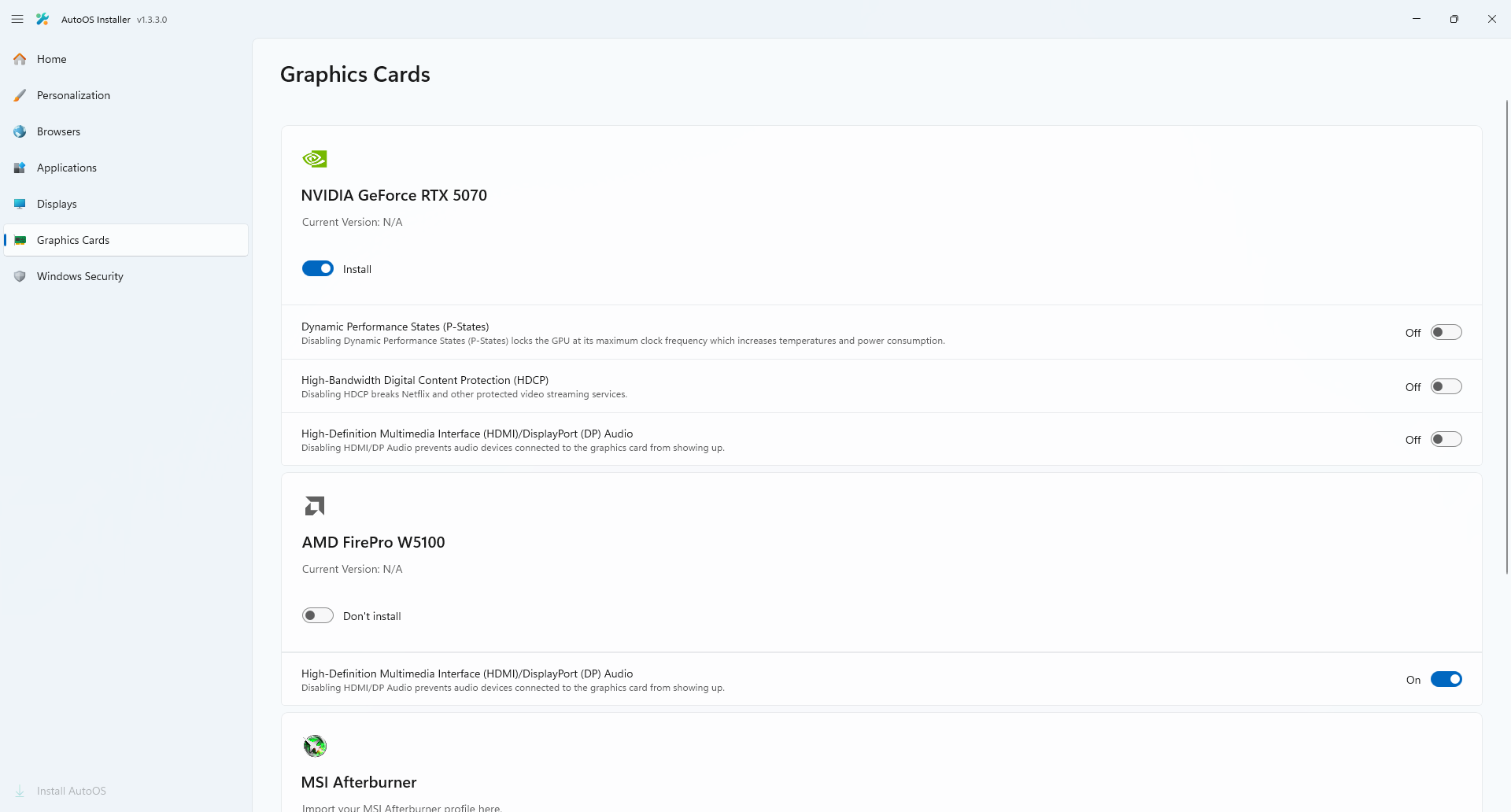Minimize the AutoOS Installer window

point(1417,19)
